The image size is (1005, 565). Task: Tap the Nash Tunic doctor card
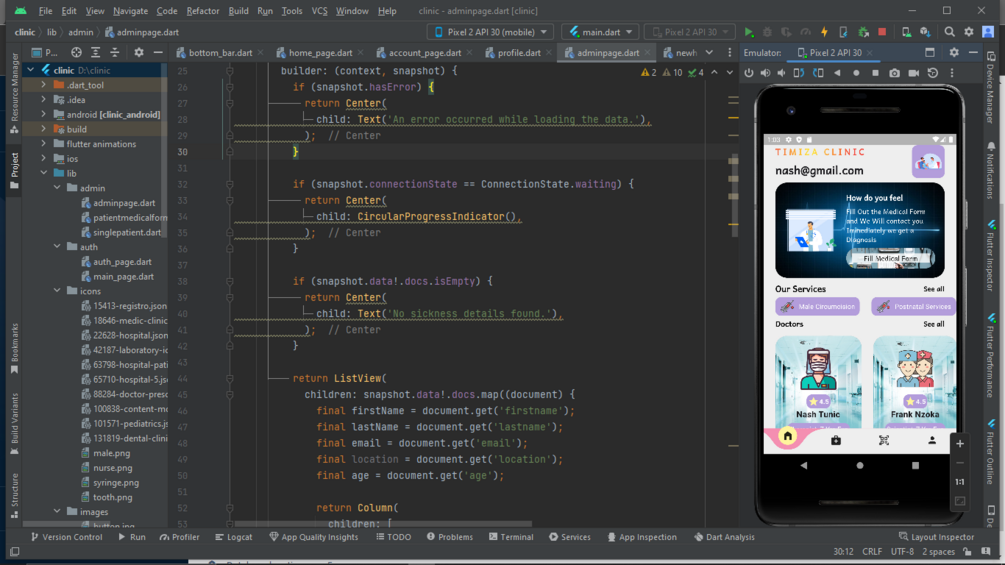(x=818, y=382)
